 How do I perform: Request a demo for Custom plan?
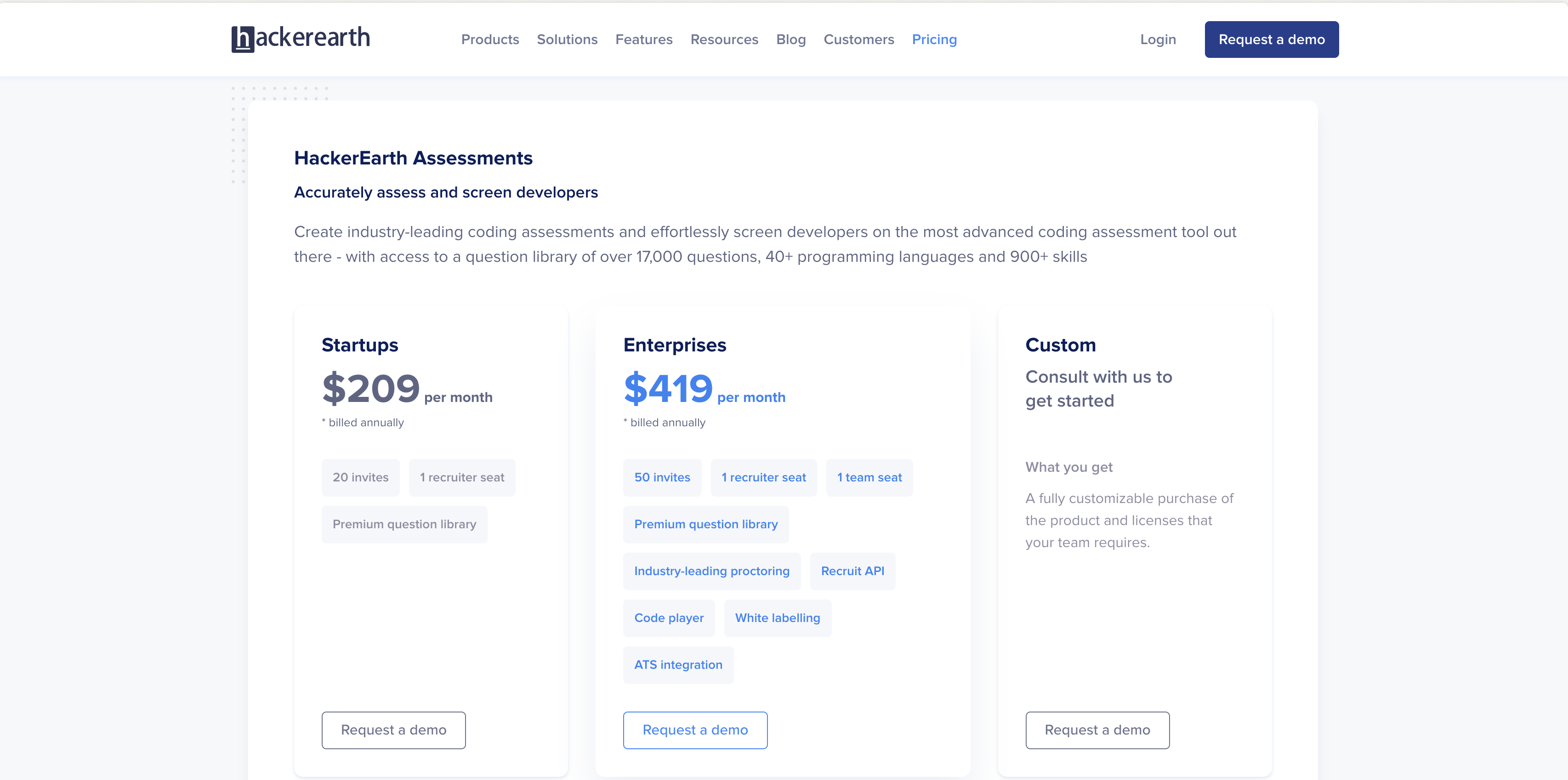click(x=1097, y=729)
